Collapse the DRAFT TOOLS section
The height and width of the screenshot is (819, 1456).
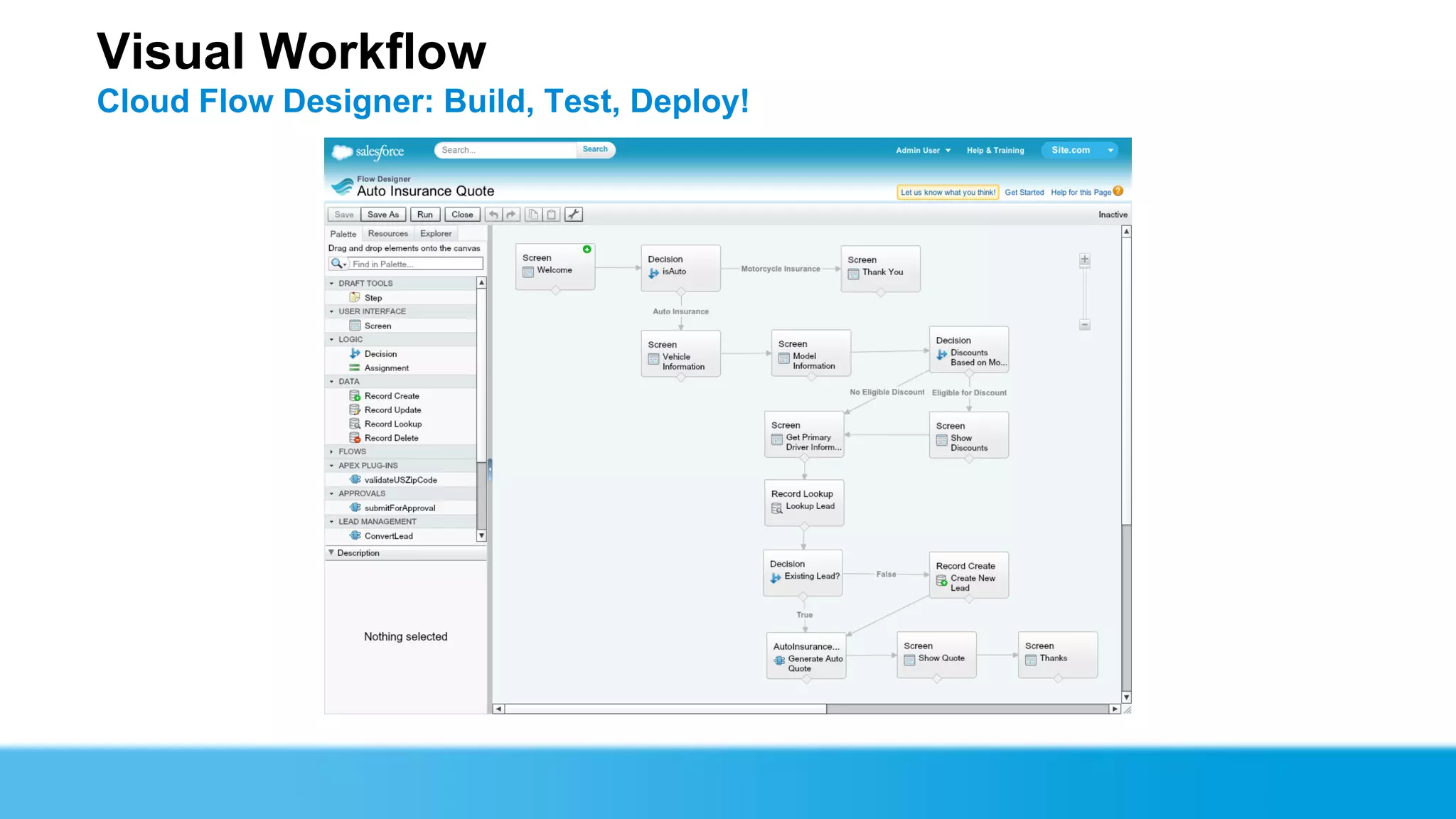click(x=331, y=283)
